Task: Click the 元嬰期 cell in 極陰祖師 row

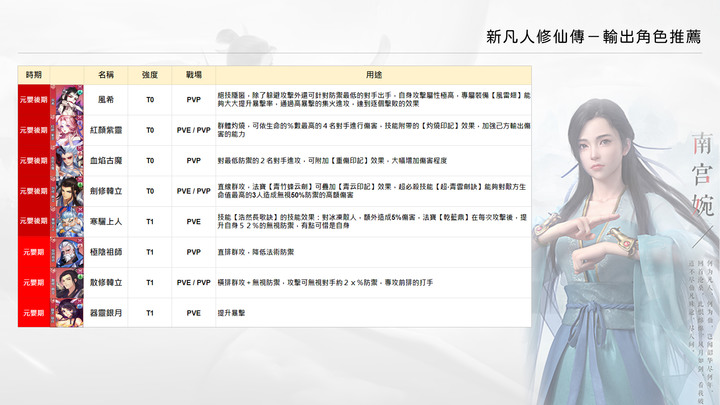Action: click(x=34, y=252)
